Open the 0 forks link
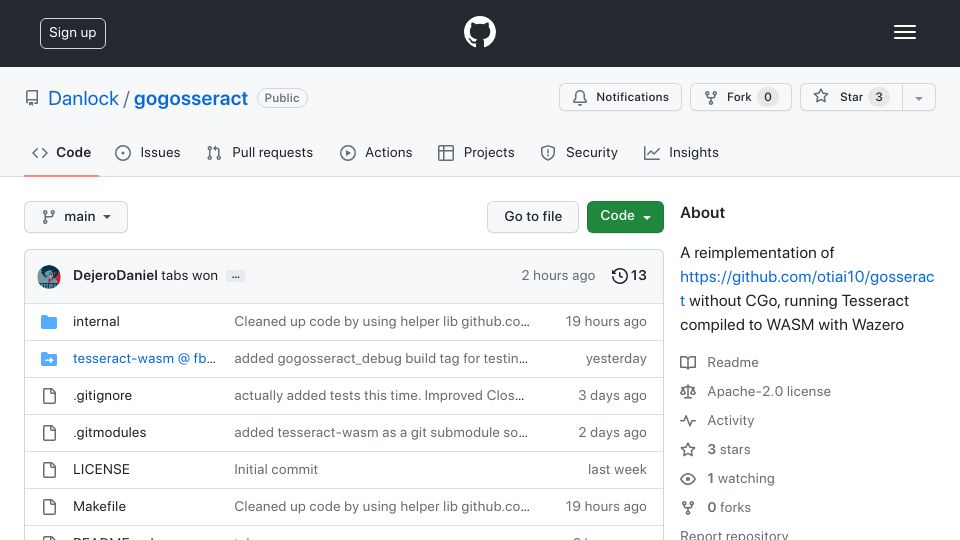 (729, 507)
